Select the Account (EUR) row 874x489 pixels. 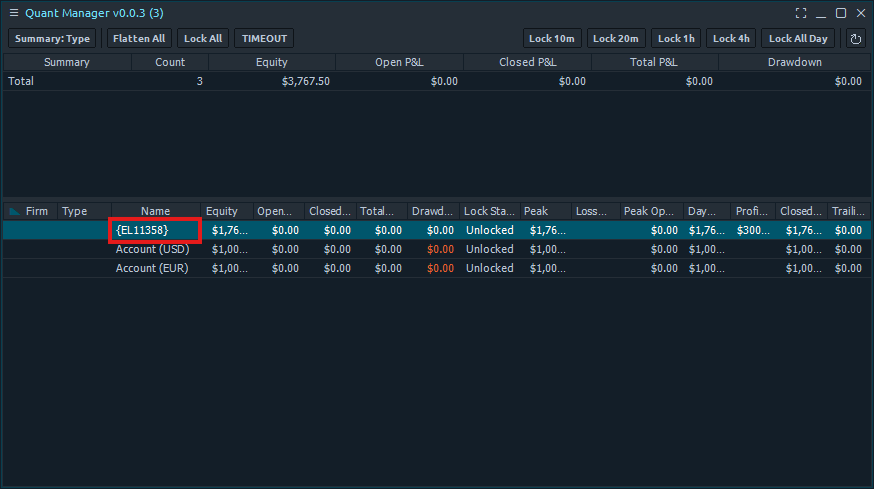click(x=152, y=268)
